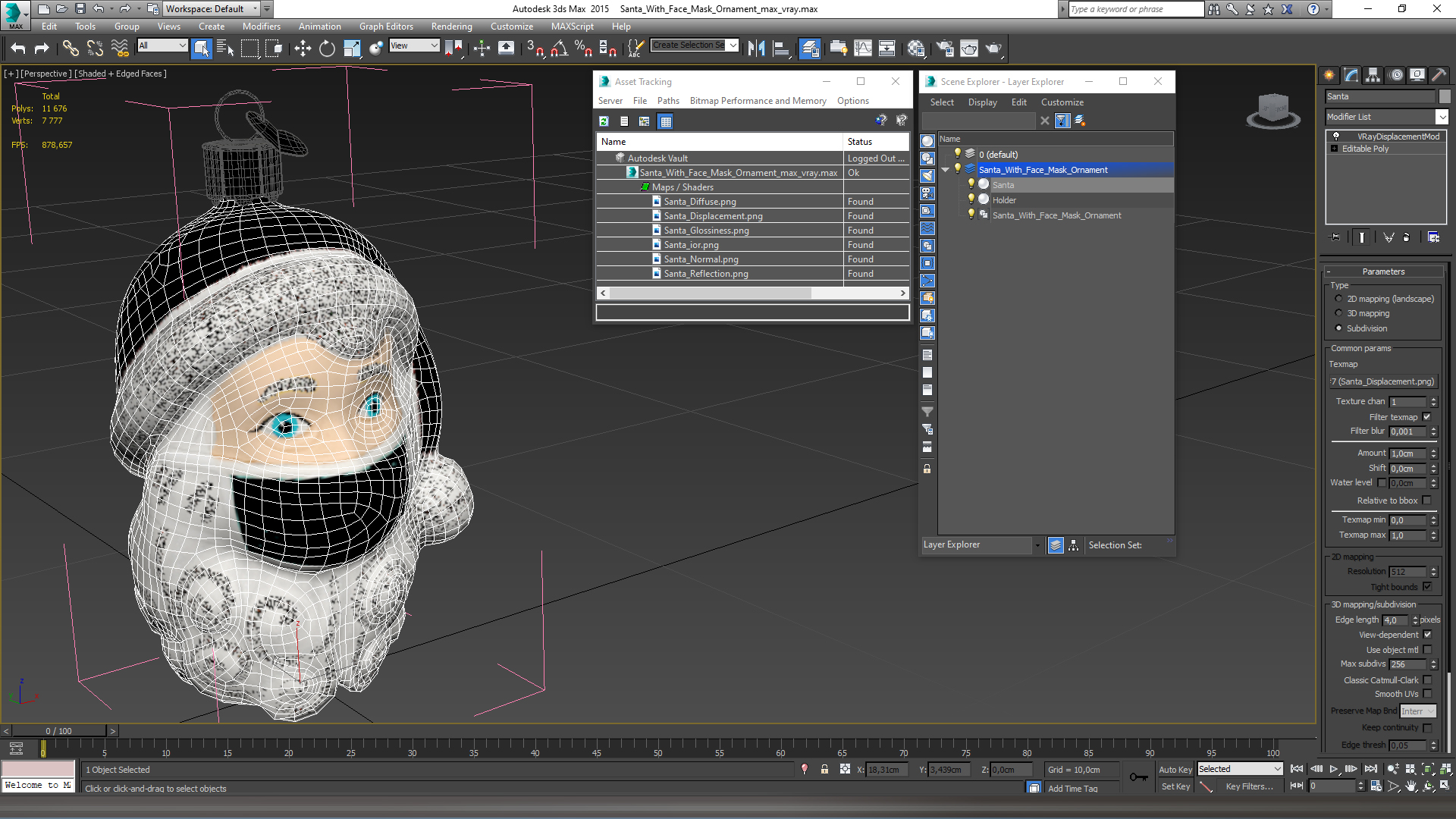Switch to the Hierarchy command panel tab
The height and width of the screenshot is (819, 1456).
(1373, 75)
